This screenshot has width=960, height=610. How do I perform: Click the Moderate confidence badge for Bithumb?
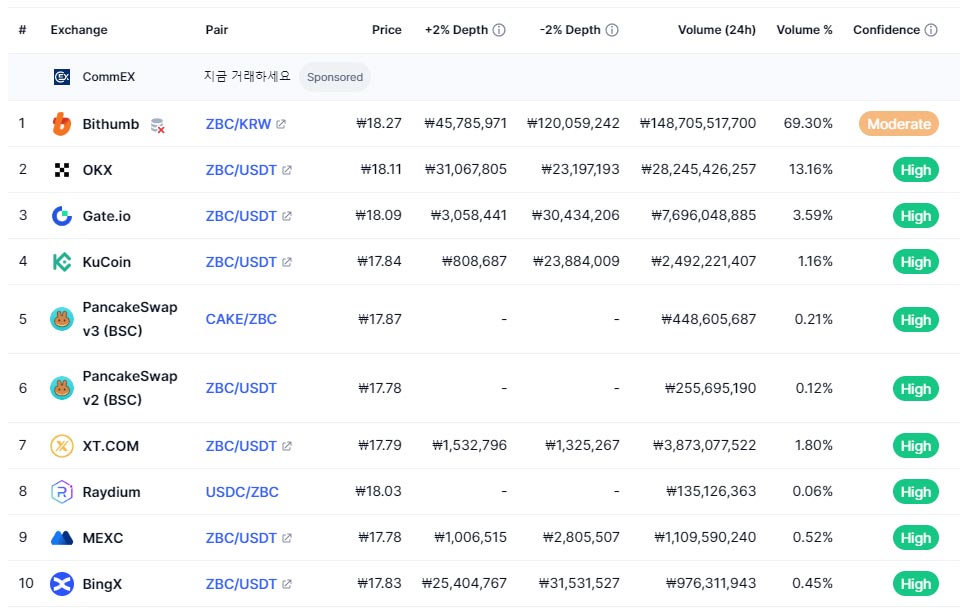coord(899,124)
